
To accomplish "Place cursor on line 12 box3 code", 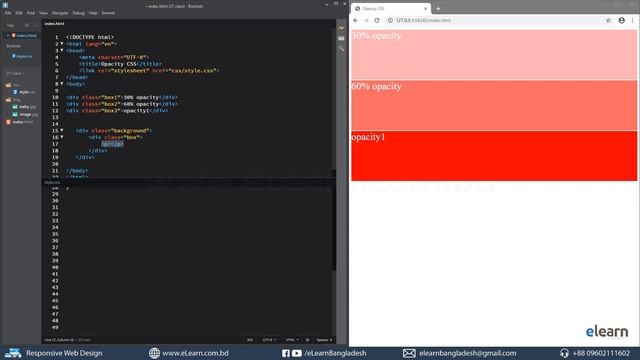I will pyautogui.click(x=117, y=111).
